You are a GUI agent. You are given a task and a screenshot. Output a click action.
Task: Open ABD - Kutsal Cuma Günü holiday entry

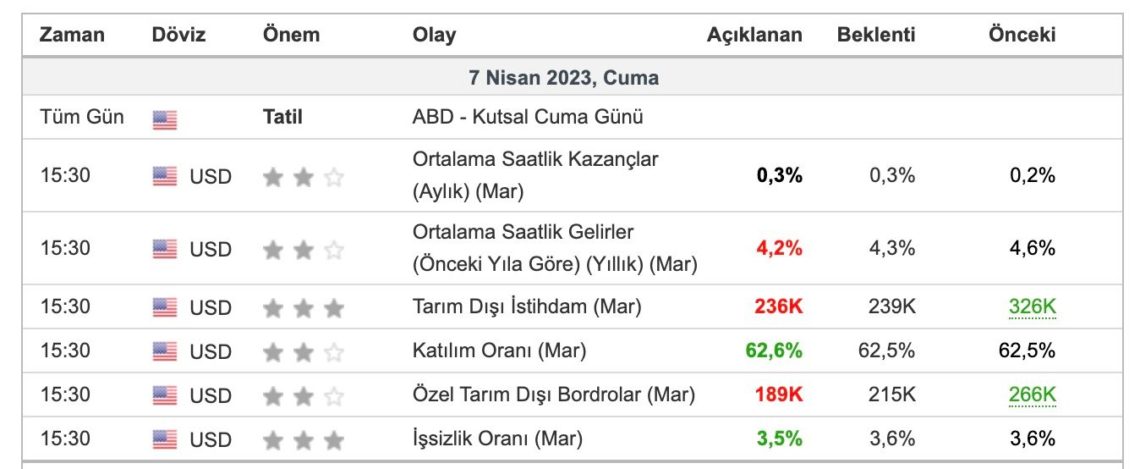tap(528, 117)
